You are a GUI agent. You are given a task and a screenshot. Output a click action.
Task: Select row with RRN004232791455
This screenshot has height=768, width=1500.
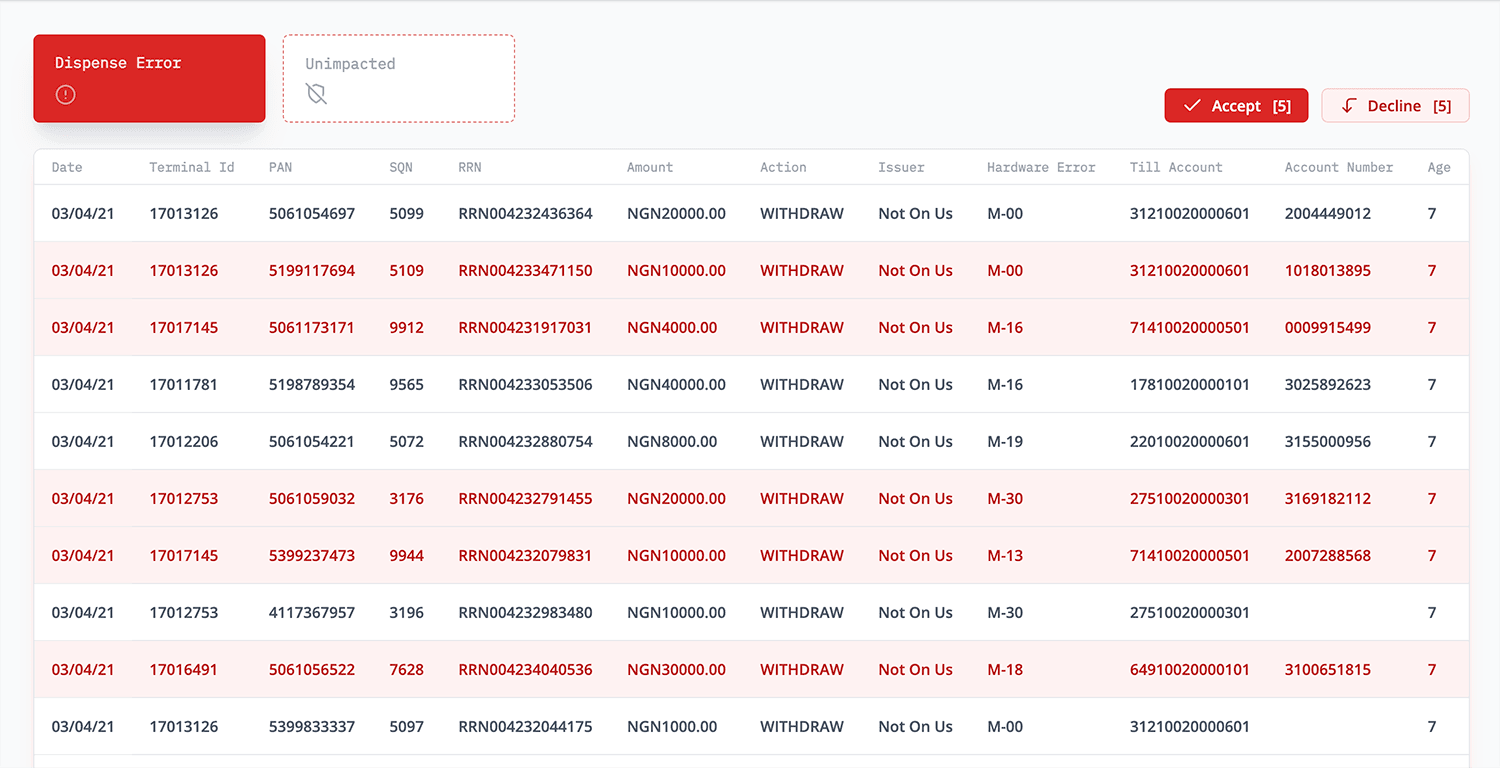click(751, 498)
